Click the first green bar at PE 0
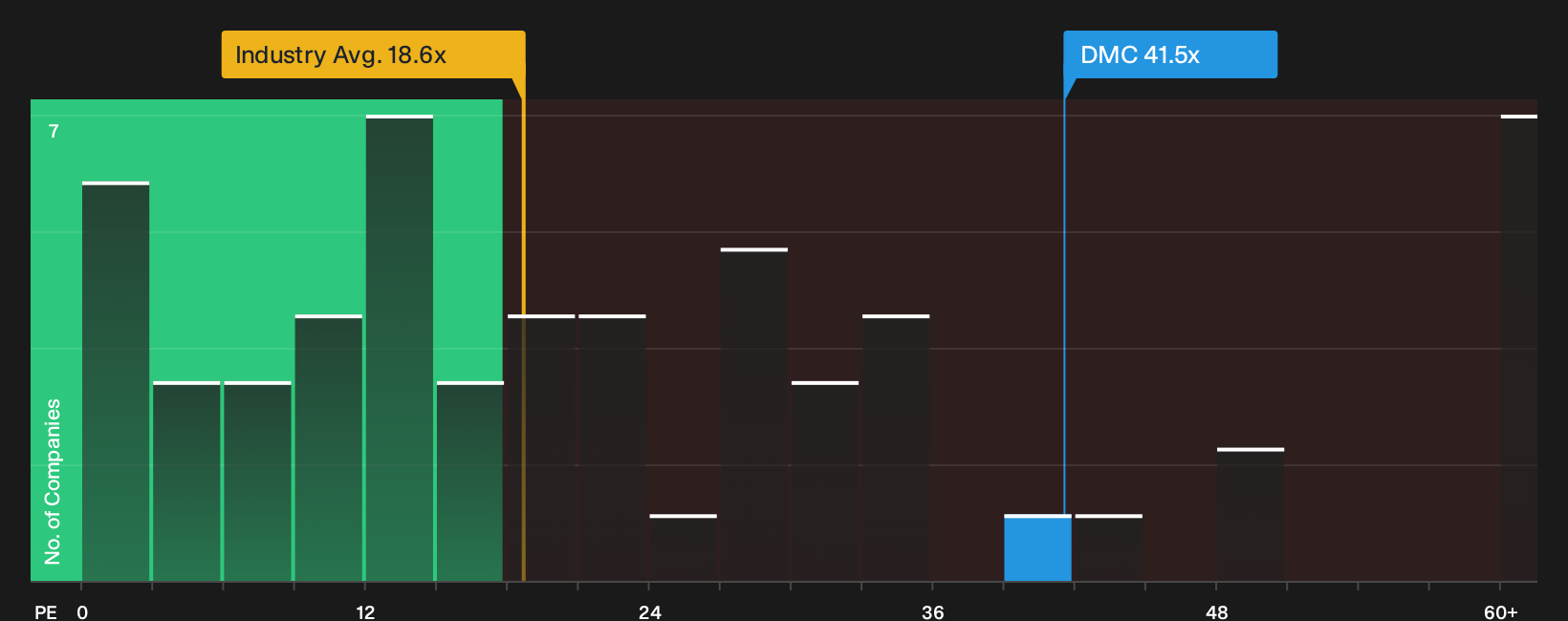 (116, 382)
